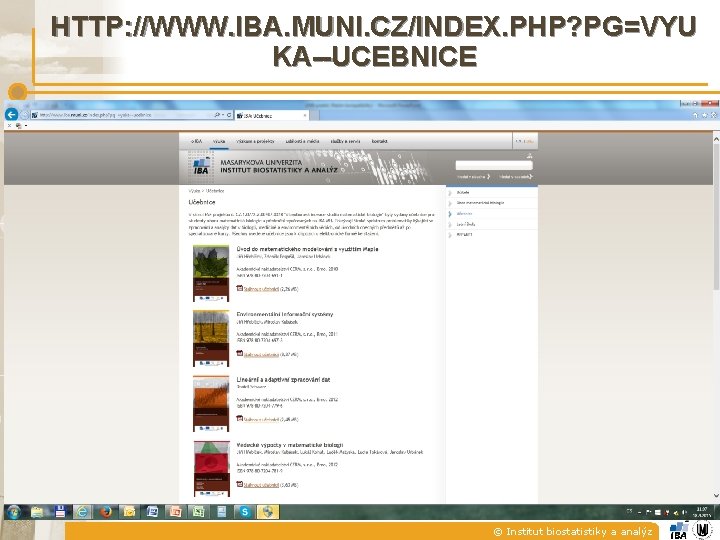
Task: Click the IBA logo in the site header
Action: point(201,165)
